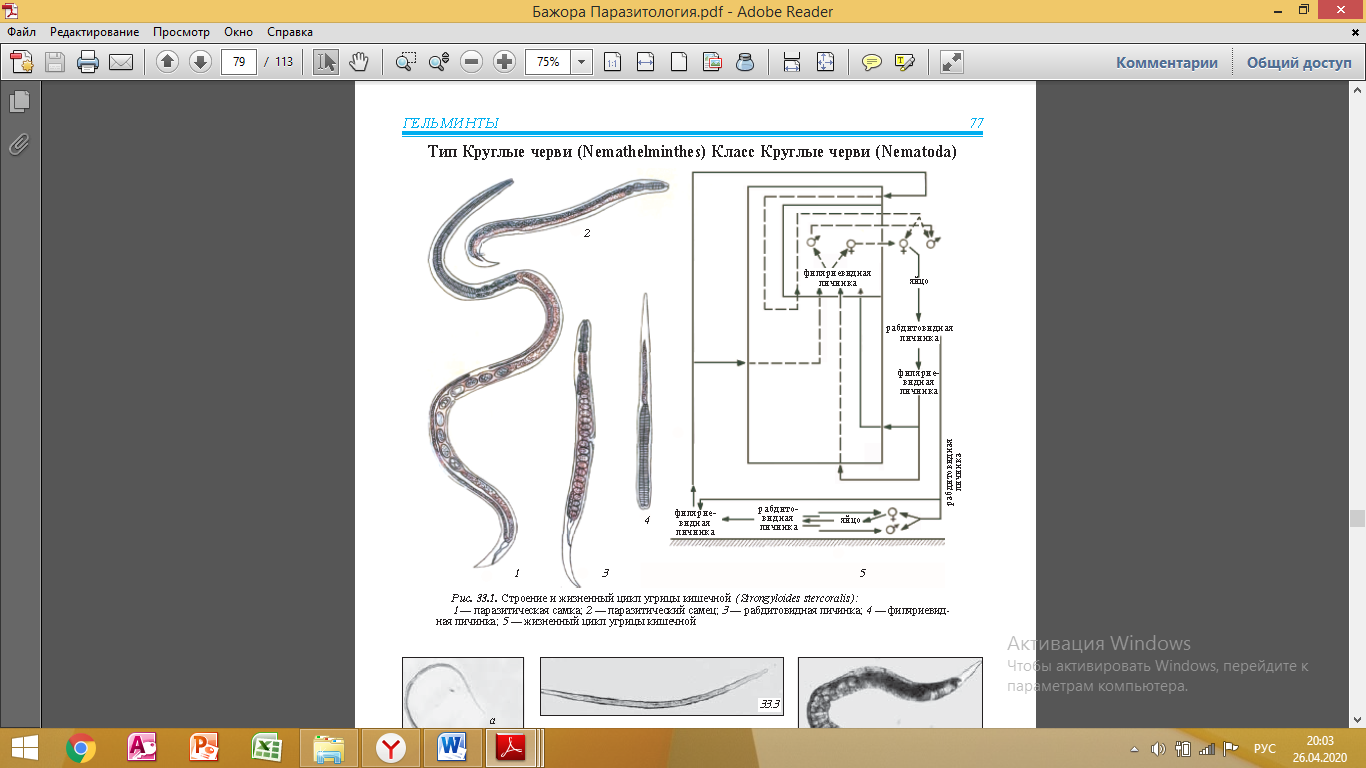This screenshot has width=1366, height=768.
Task: Click the Adobe Reader taskbar button
Action: click(514, 747)
